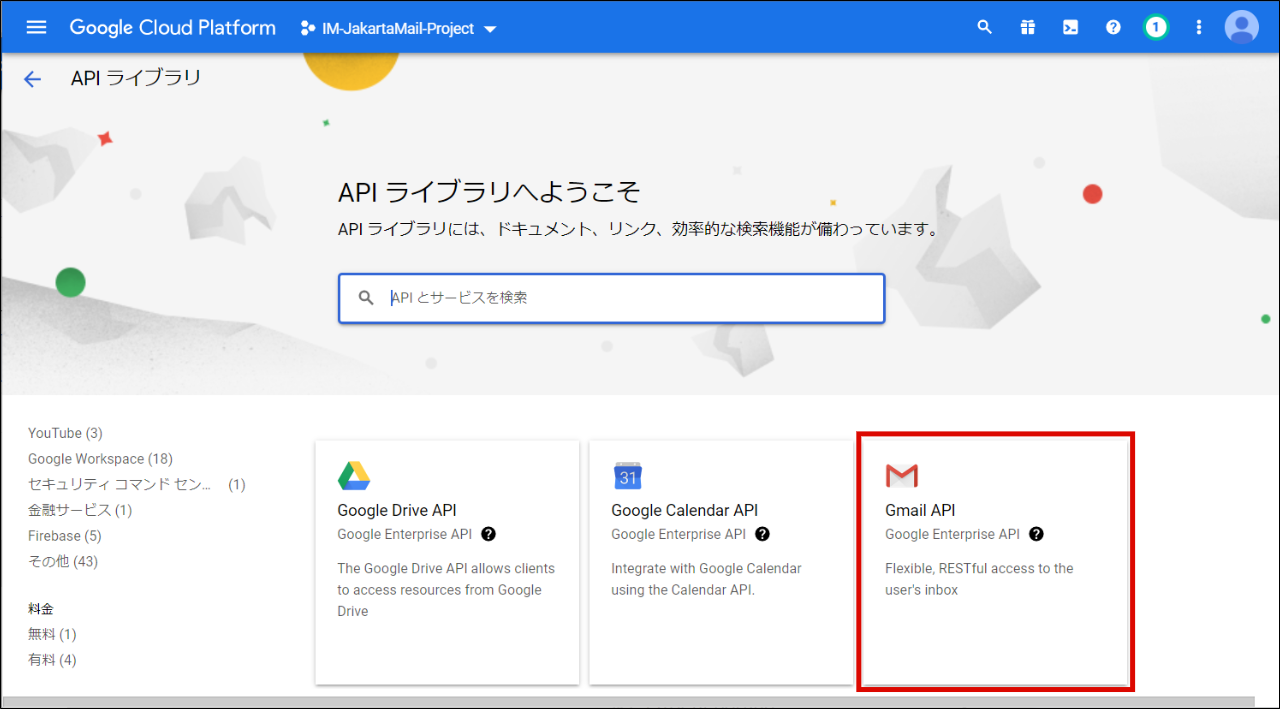This screenshot has width=1280, height=709.
Task: Open the hamburger navigation menu
Action: [x=36, y=27]
